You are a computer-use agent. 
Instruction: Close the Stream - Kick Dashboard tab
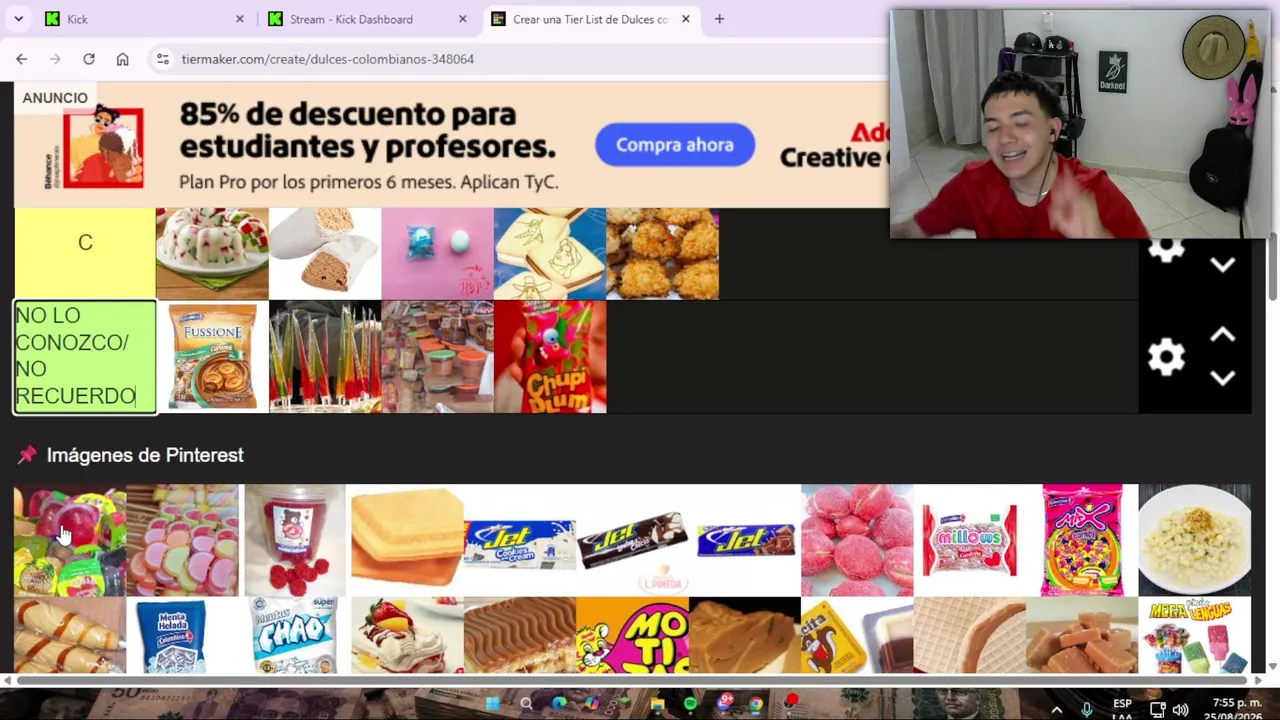[463, 19]
